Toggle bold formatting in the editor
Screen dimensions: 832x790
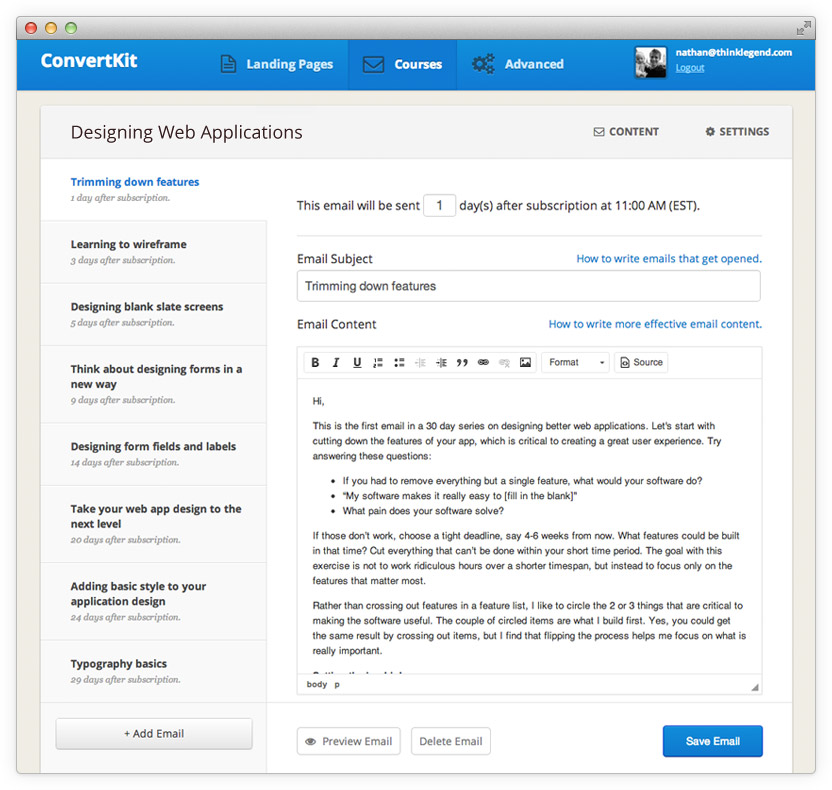pos(315,363)
